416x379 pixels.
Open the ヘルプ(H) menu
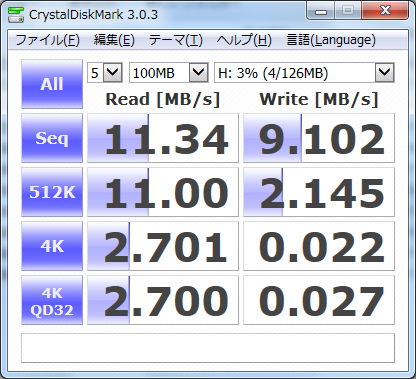(x=244, y=40)
